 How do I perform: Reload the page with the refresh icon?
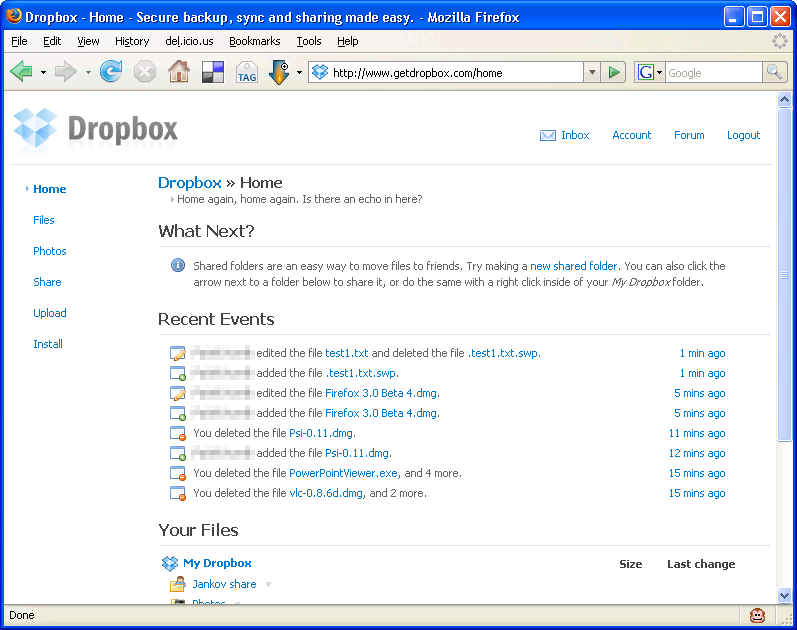click(111, 71)
